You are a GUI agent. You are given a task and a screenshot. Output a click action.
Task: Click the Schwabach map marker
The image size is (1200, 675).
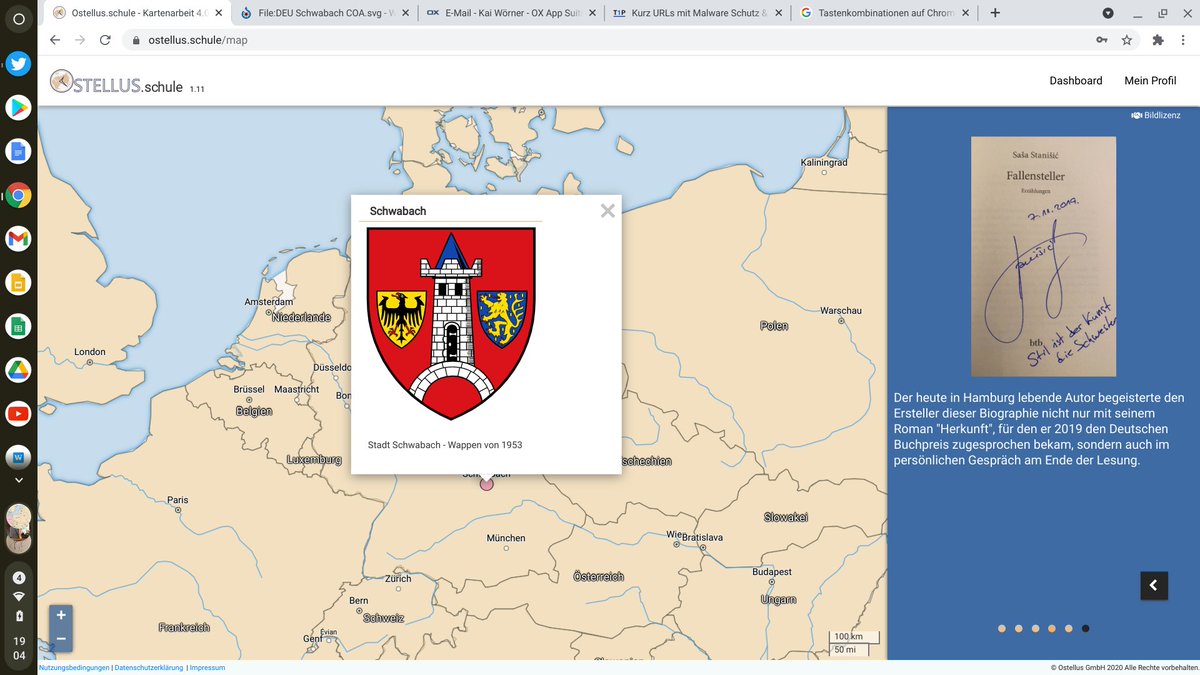[487, 484]
